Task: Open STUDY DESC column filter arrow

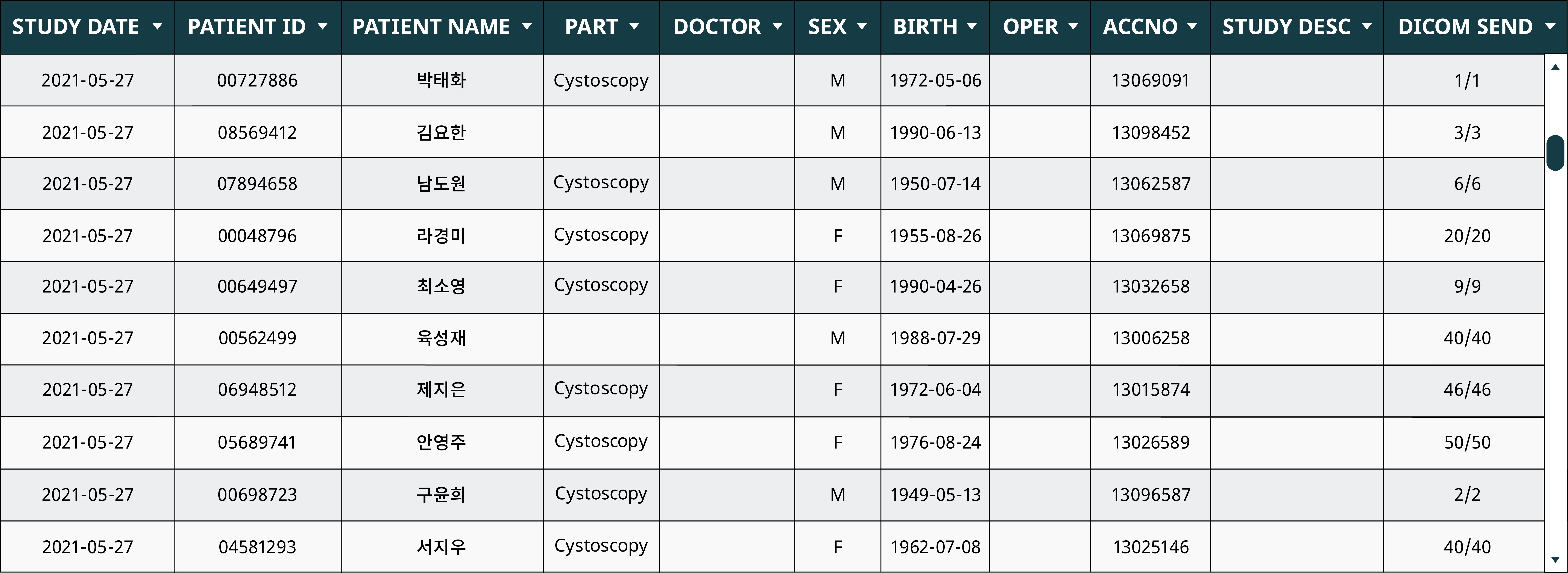Action: (x=1366, y=27)
